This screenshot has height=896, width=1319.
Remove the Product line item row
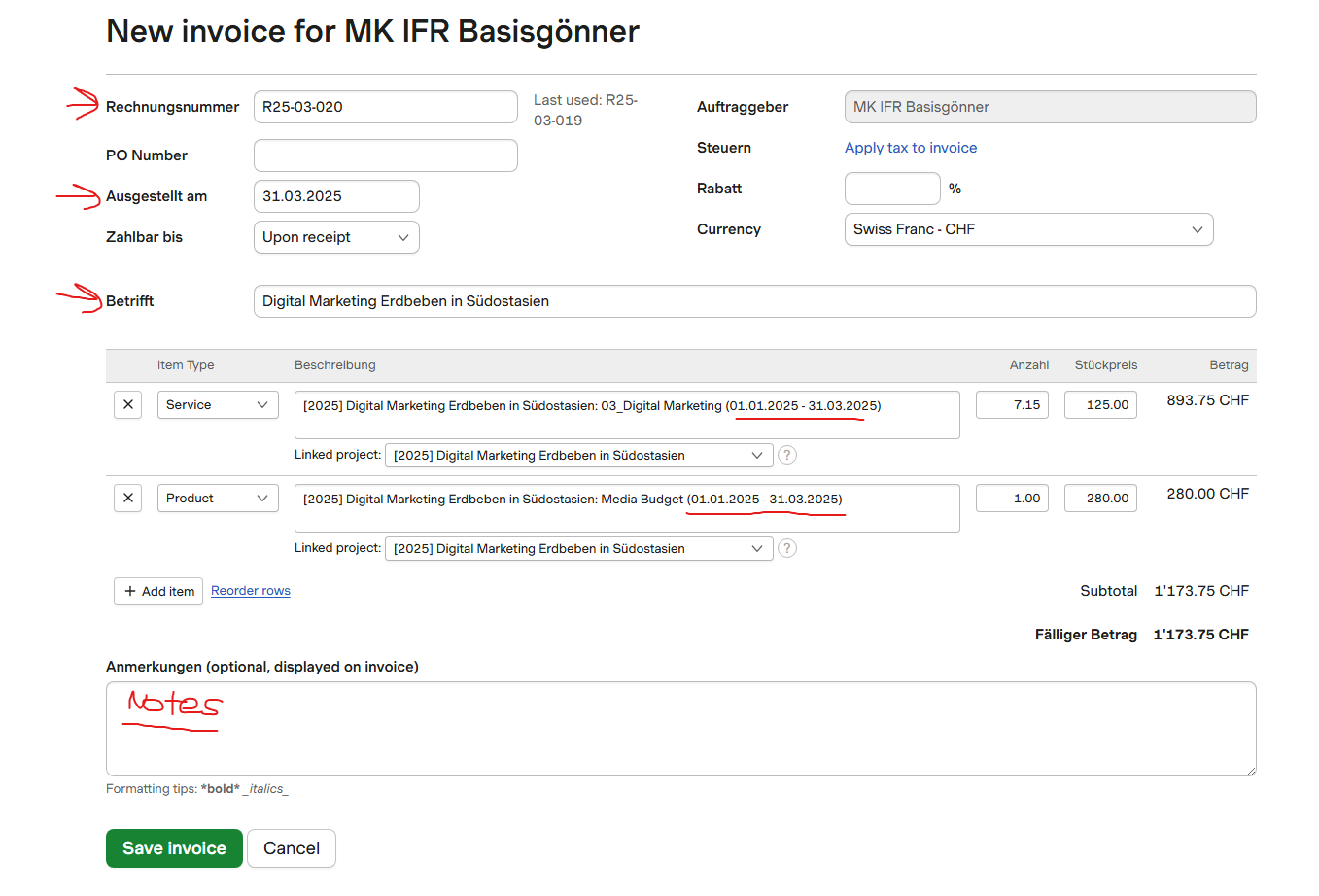pyautogui.click(x=128, y=499)
